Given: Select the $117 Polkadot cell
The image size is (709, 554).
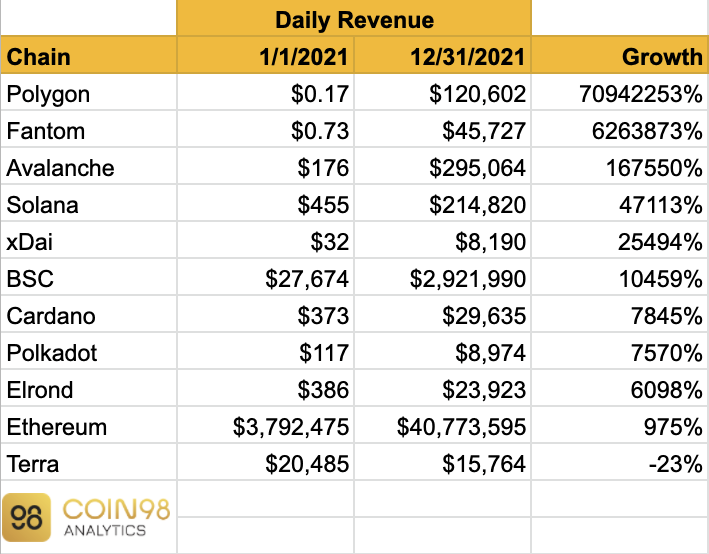Looking at the screenshot, I should [x=265, y=351].
